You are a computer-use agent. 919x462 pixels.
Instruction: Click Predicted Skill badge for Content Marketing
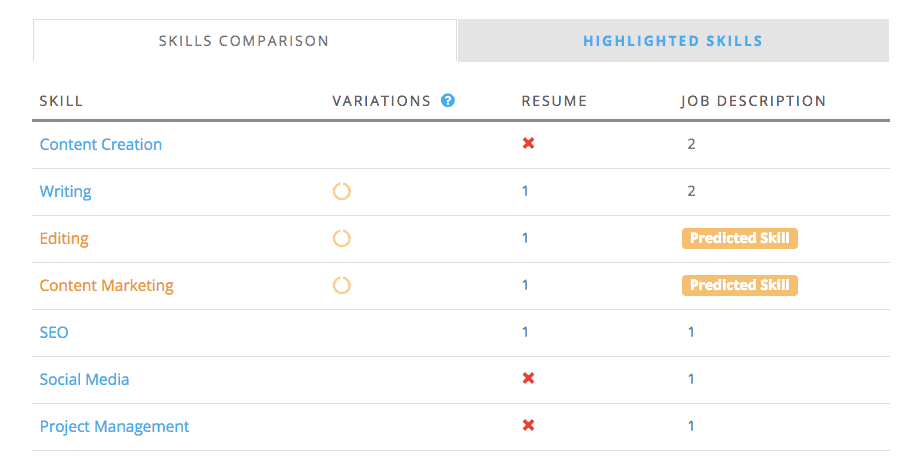740,285
